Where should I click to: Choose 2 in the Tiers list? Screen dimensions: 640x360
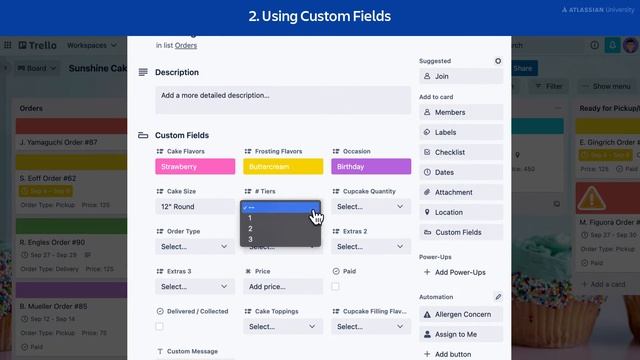[280, 229]
